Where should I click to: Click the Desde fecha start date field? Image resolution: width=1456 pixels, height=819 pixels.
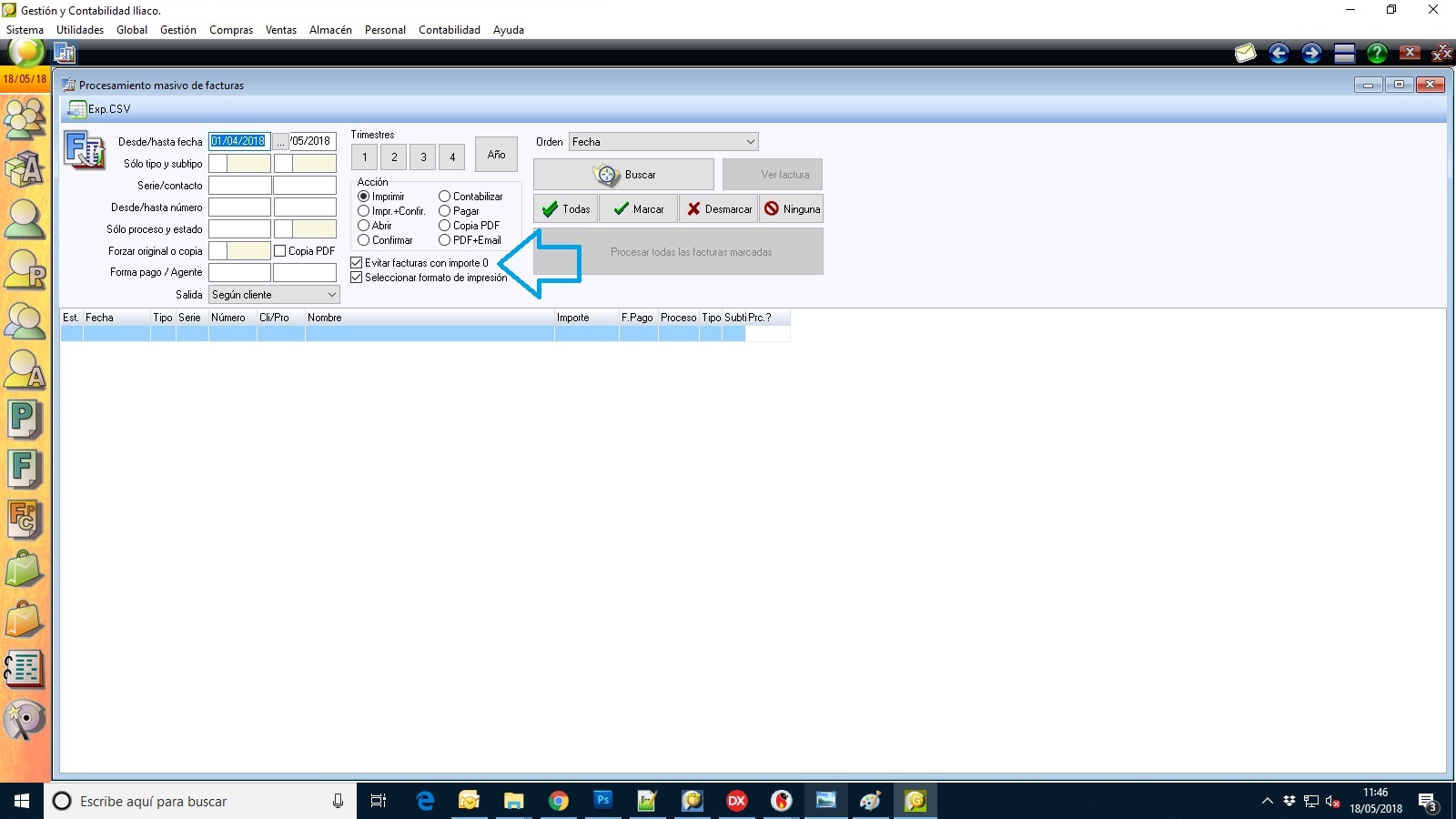(239, 142)
